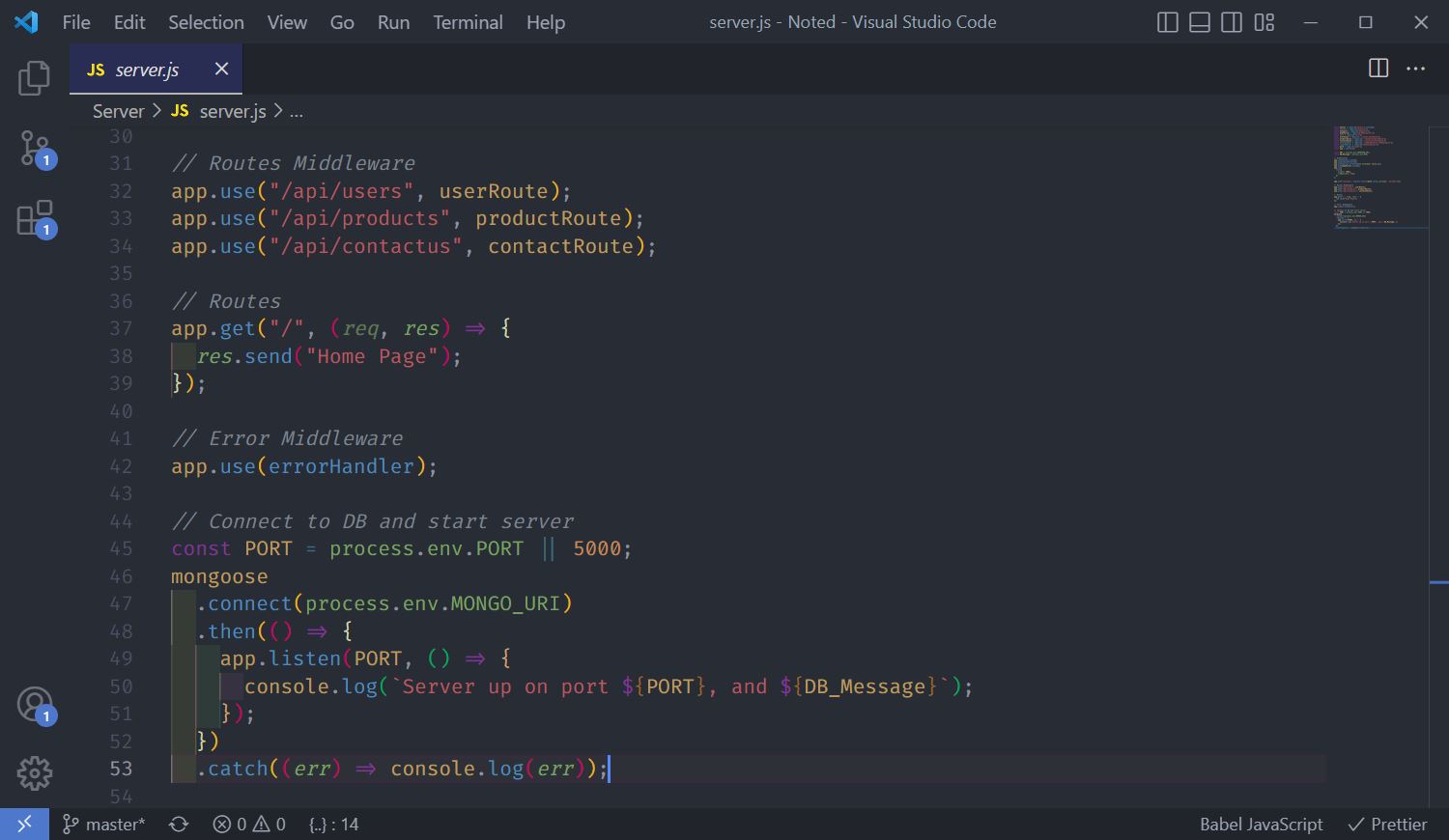Viewport: 1449px width, 840px height.
Task: Click the VS Code logo icon
Action: coord(26,21)
